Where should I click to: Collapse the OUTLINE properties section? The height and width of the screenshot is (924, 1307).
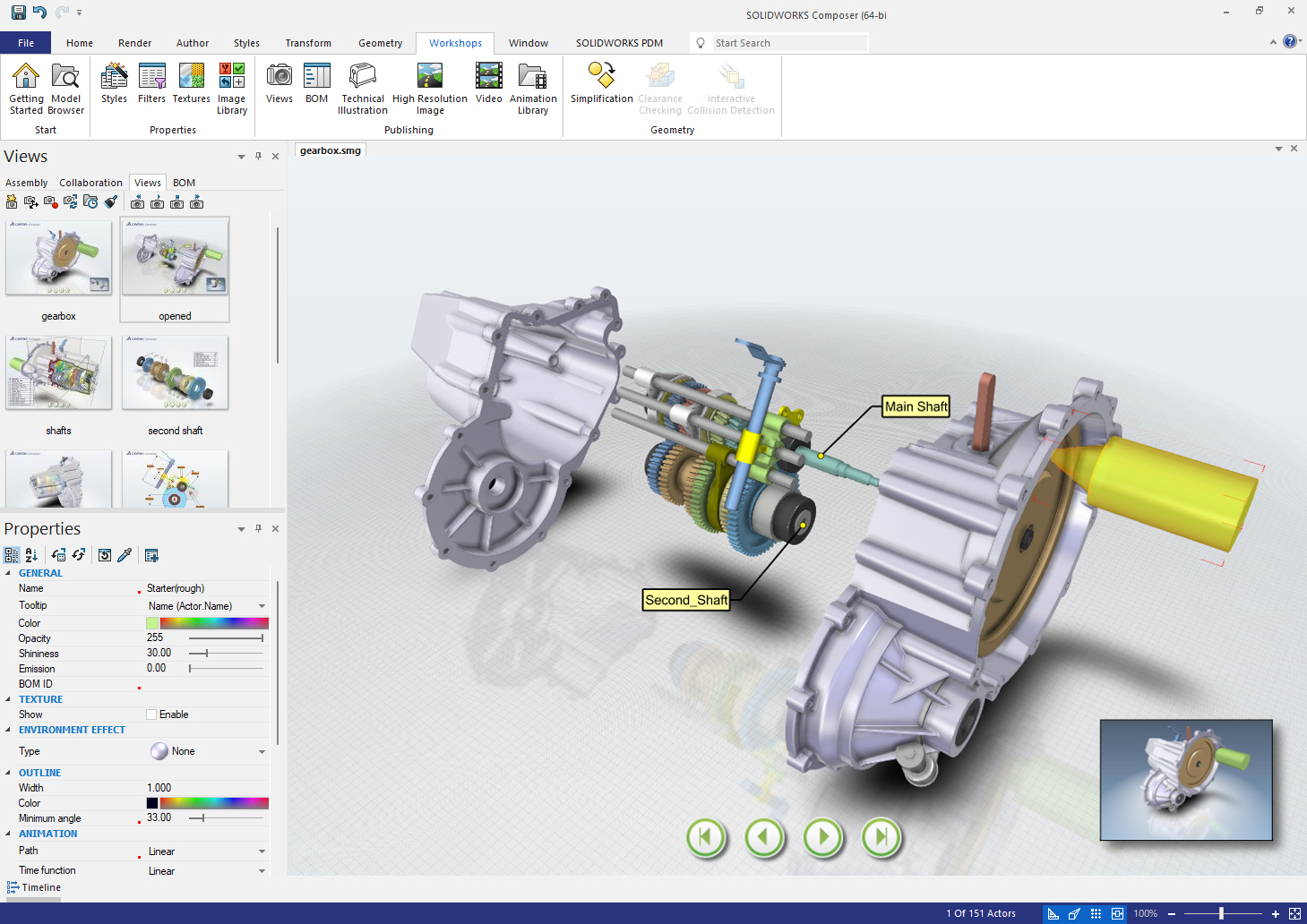pyautogui.click(x=9, y=773)
